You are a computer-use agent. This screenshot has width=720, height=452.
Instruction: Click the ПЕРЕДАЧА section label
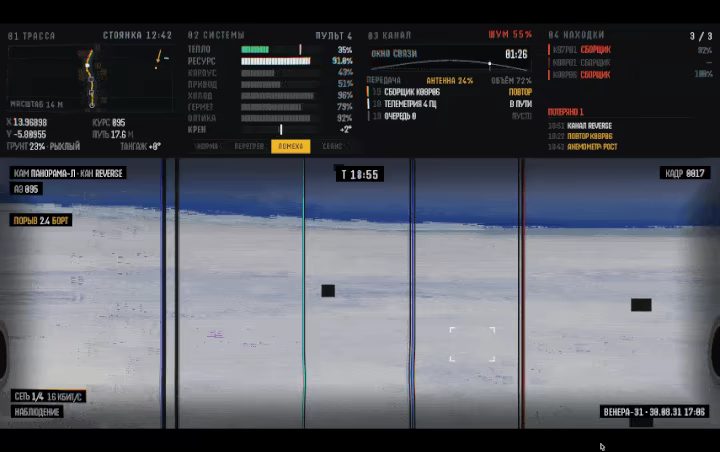tap(383, 80)
